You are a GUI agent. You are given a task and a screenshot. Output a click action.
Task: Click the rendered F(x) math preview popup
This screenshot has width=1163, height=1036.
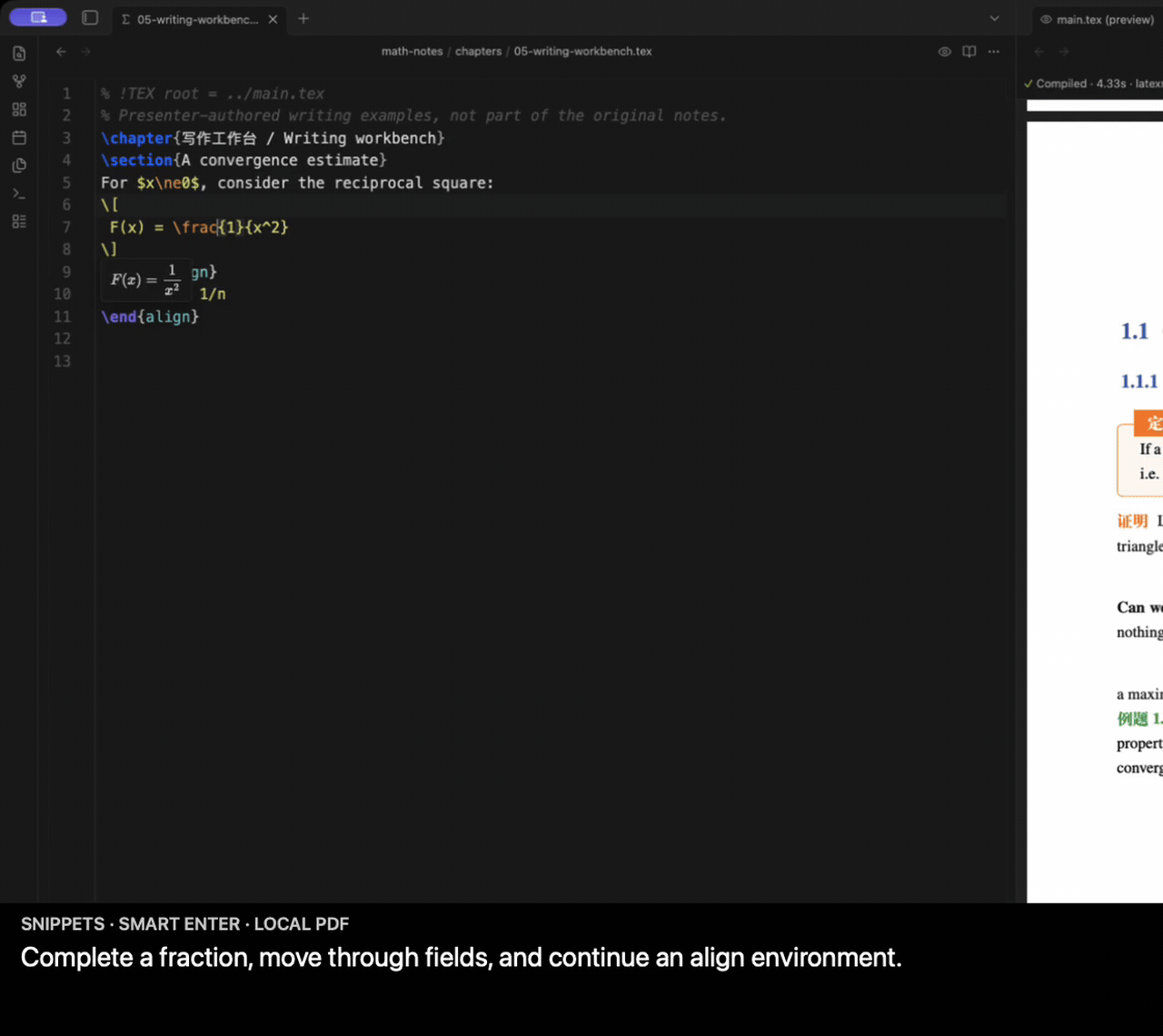click(x=146, y=280)
